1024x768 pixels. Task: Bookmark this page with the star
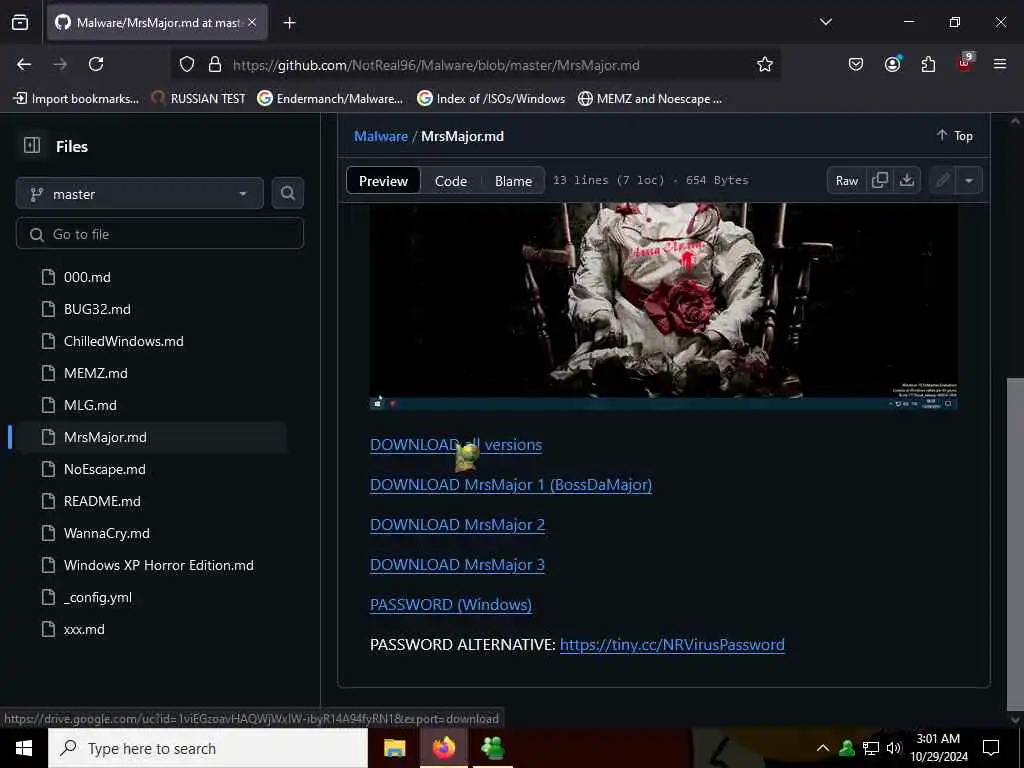point(765,64)
